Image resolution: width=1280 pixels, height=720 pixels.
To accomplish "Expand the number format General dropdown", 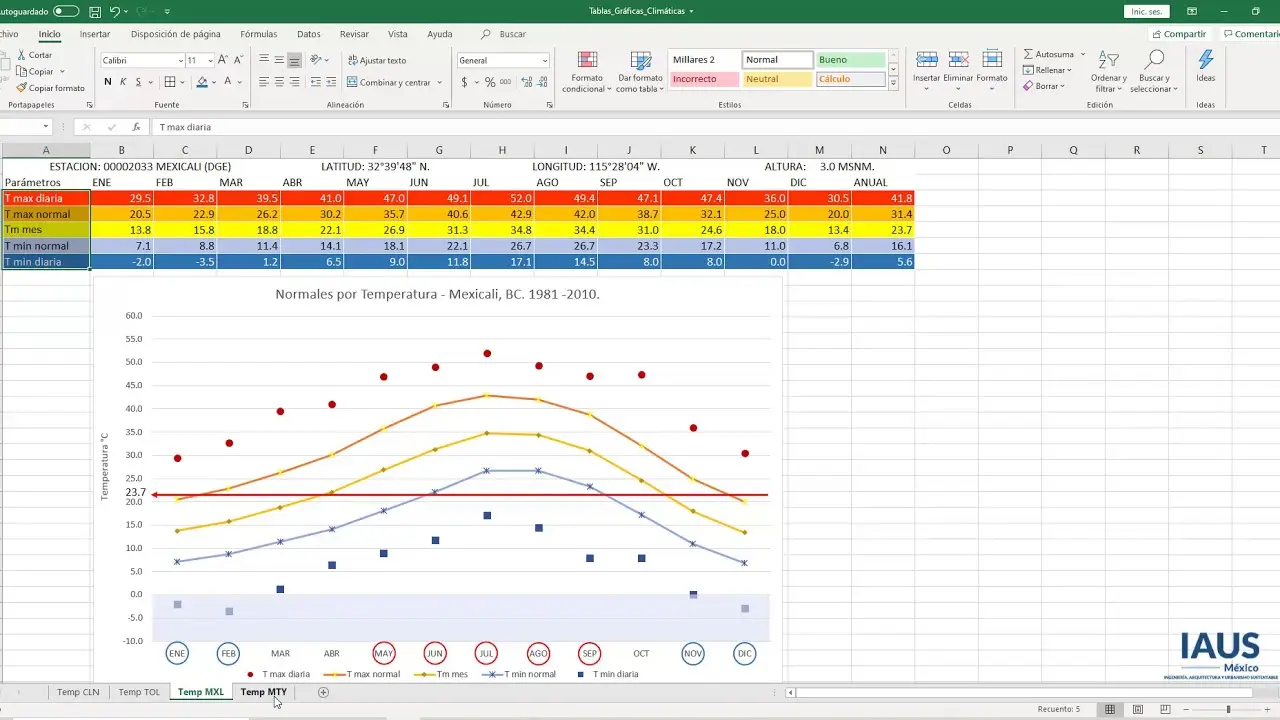I will click(x=545, y=61).
